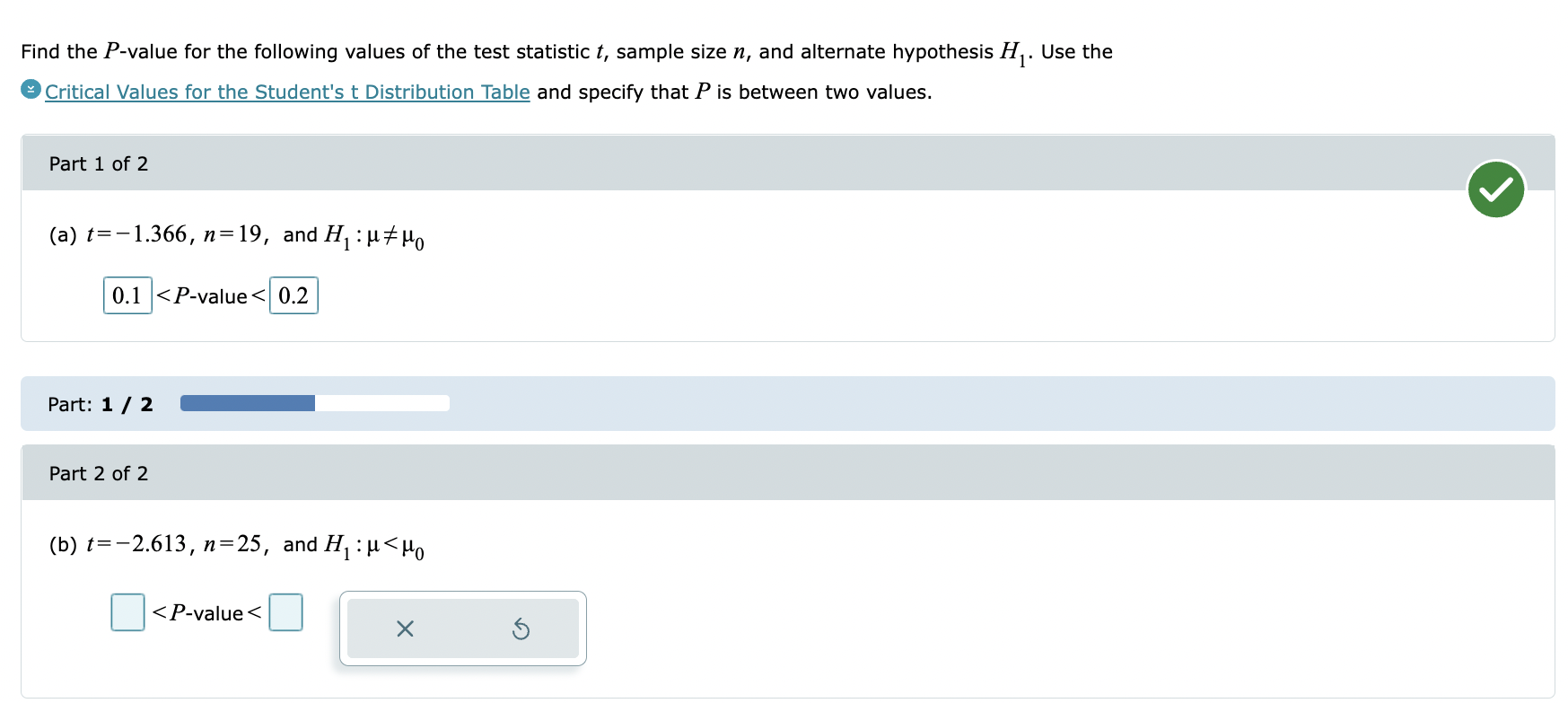
Task: Click the P-value label in part (a)
Action: point(211,295)
